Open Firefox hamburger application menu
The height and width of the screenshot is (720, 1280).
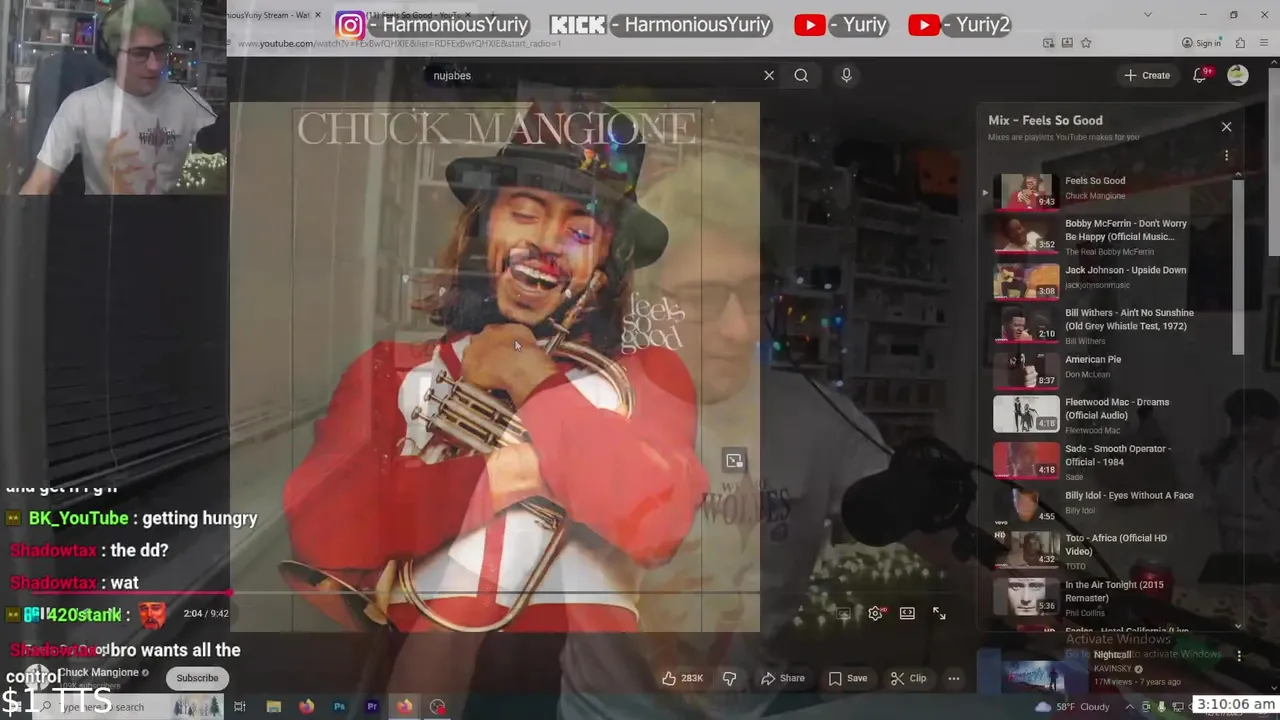tap(1265, 43)
